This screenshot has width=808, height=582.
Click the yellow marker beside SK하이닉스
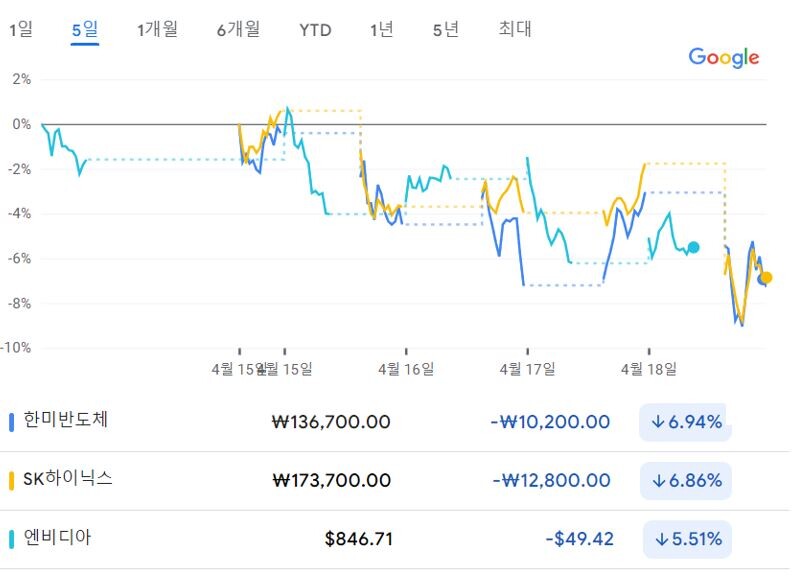tap(11, 480)
